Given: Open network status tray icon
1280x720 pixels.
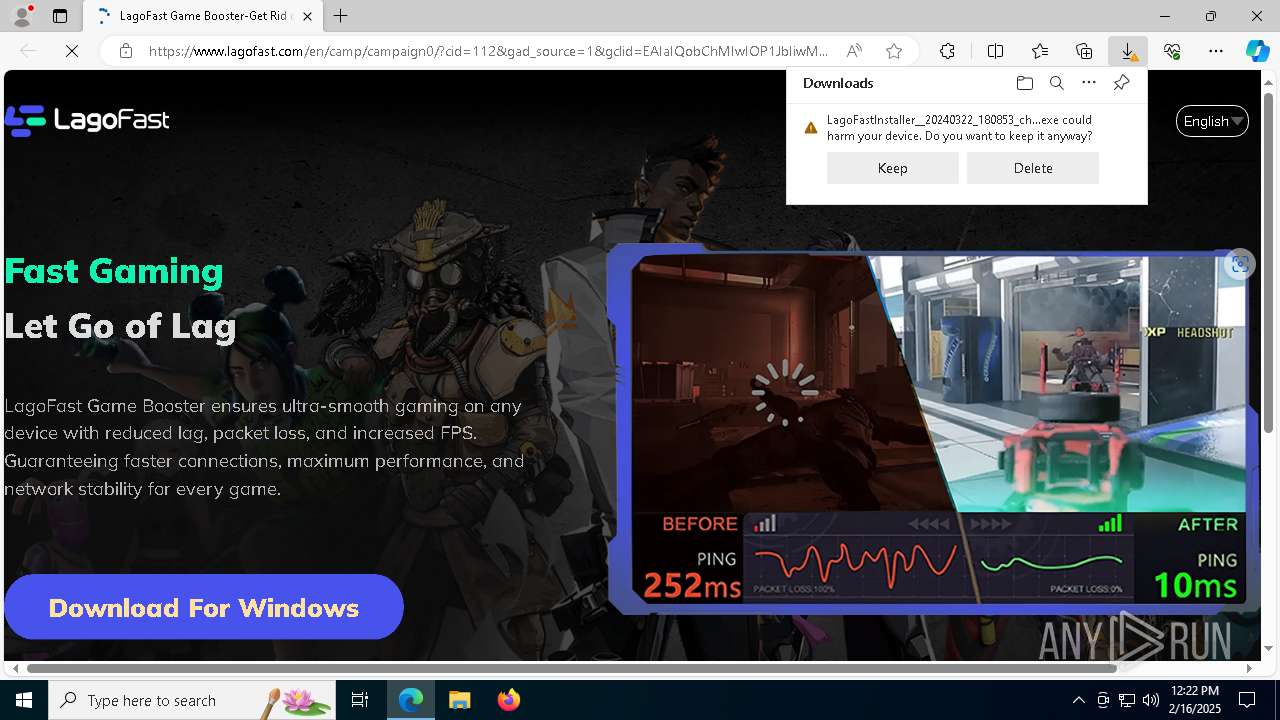Looking at the screenshot, I should (x=1126, y=700).
